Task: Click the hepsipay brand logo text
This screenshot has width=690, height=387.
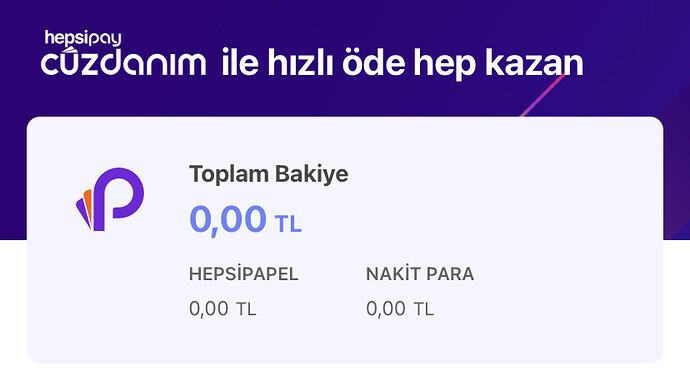Action: pyautogui.click(x=83, y=38)
